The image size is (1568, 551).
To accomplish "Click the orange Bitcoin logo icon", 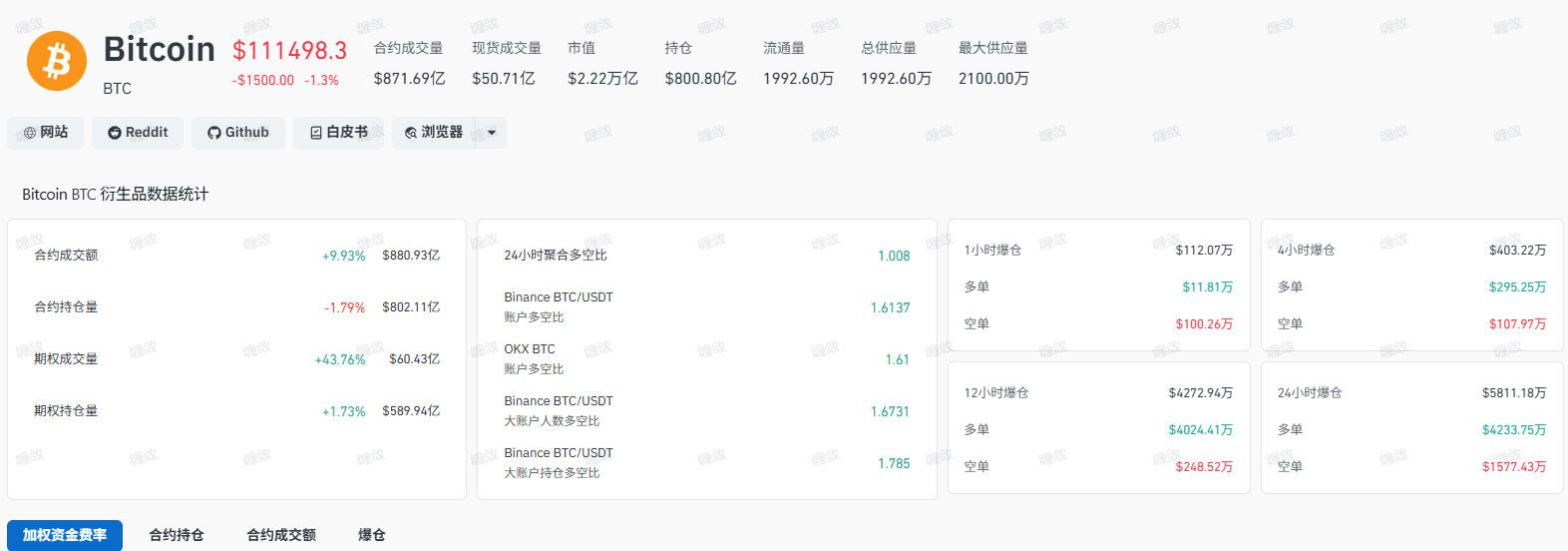I will (x=57, y=61).
